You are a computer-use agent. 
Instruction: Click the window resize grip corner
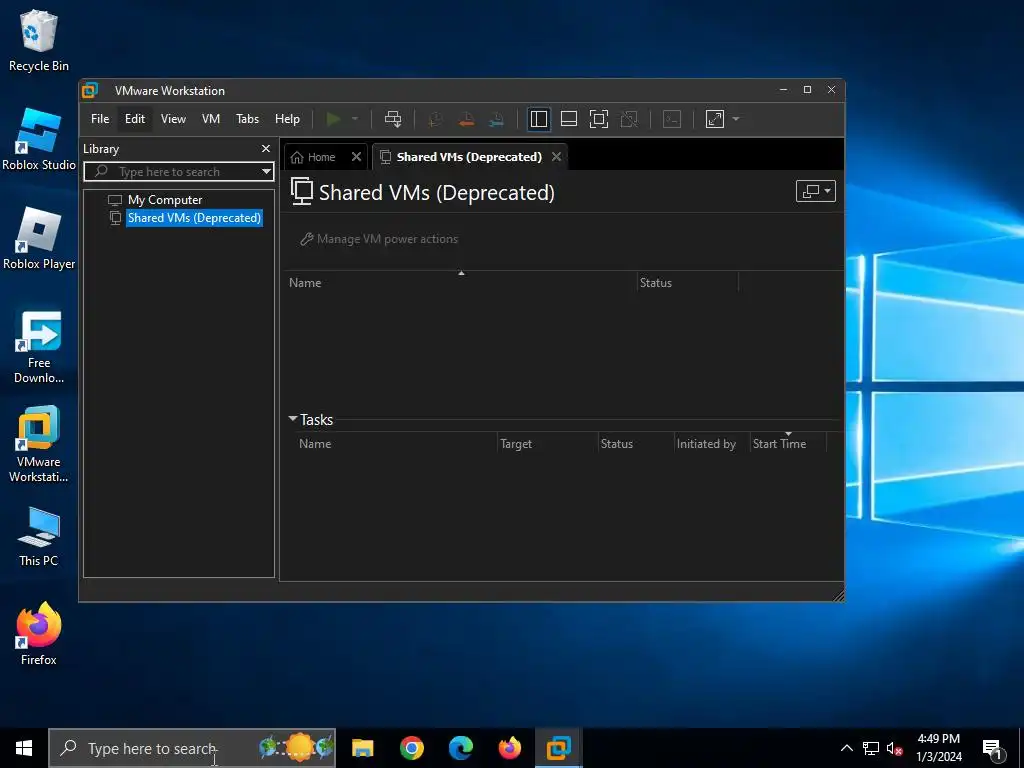[x=839, y=595]
